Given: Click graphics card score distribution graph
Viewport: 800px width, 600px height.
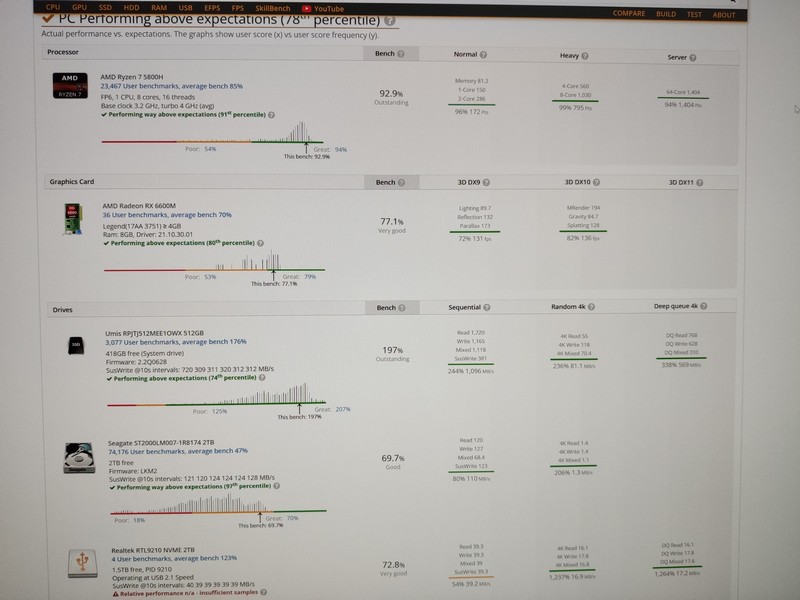Looking at the screenshot, I should click(x=214, y=260).
